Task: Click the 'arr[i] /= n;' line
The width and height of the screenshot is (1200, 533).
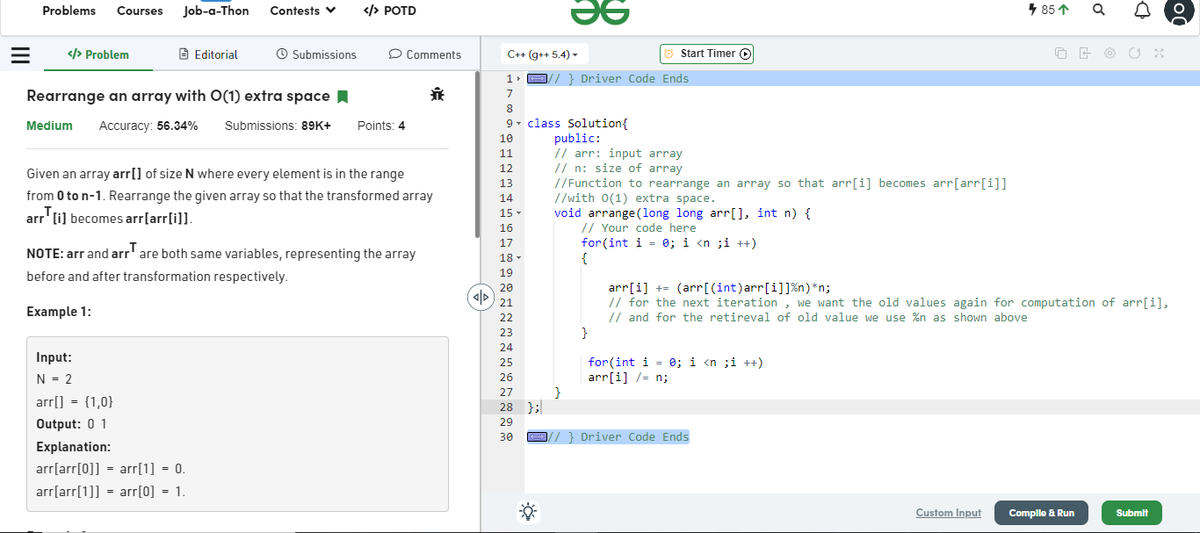Action: point(628,377)
